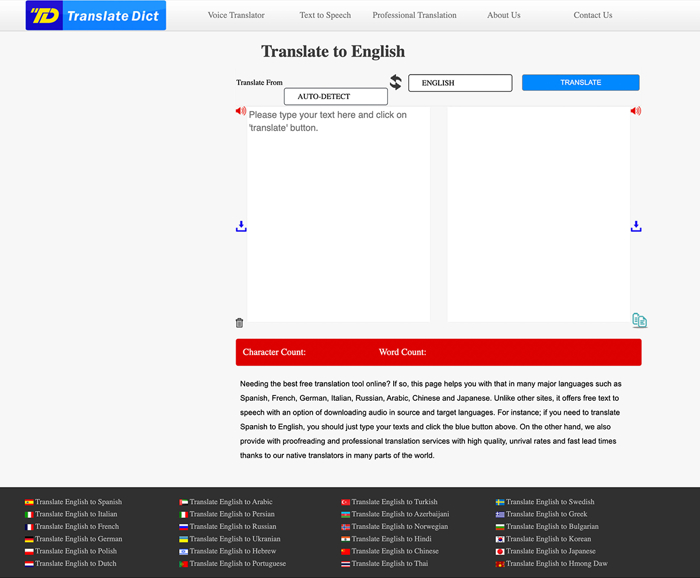Screen dimensions: 700x578
Task: Download source audio using left download icon
Action: point(241,227)
